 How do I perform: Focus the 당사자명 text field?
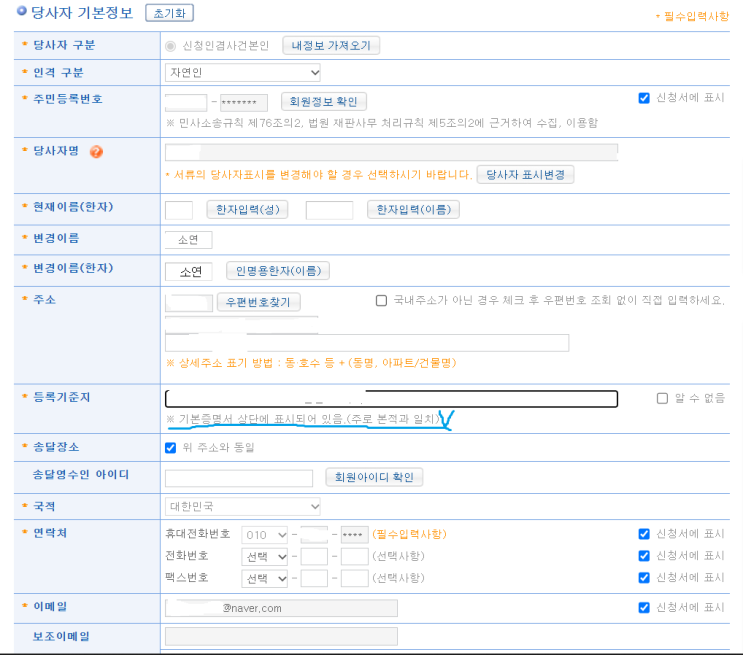click(x=391, y=153)
